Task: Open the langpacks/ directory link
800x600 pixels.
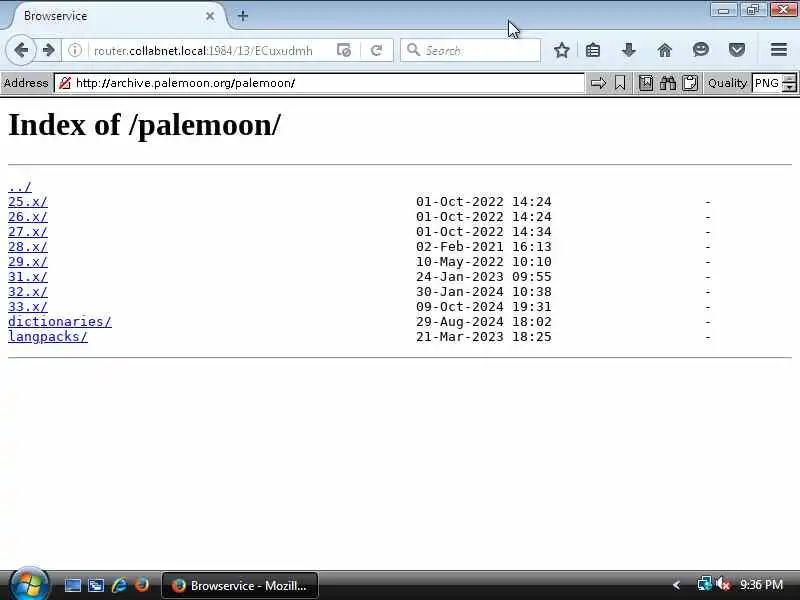Action: coord(48,337)
